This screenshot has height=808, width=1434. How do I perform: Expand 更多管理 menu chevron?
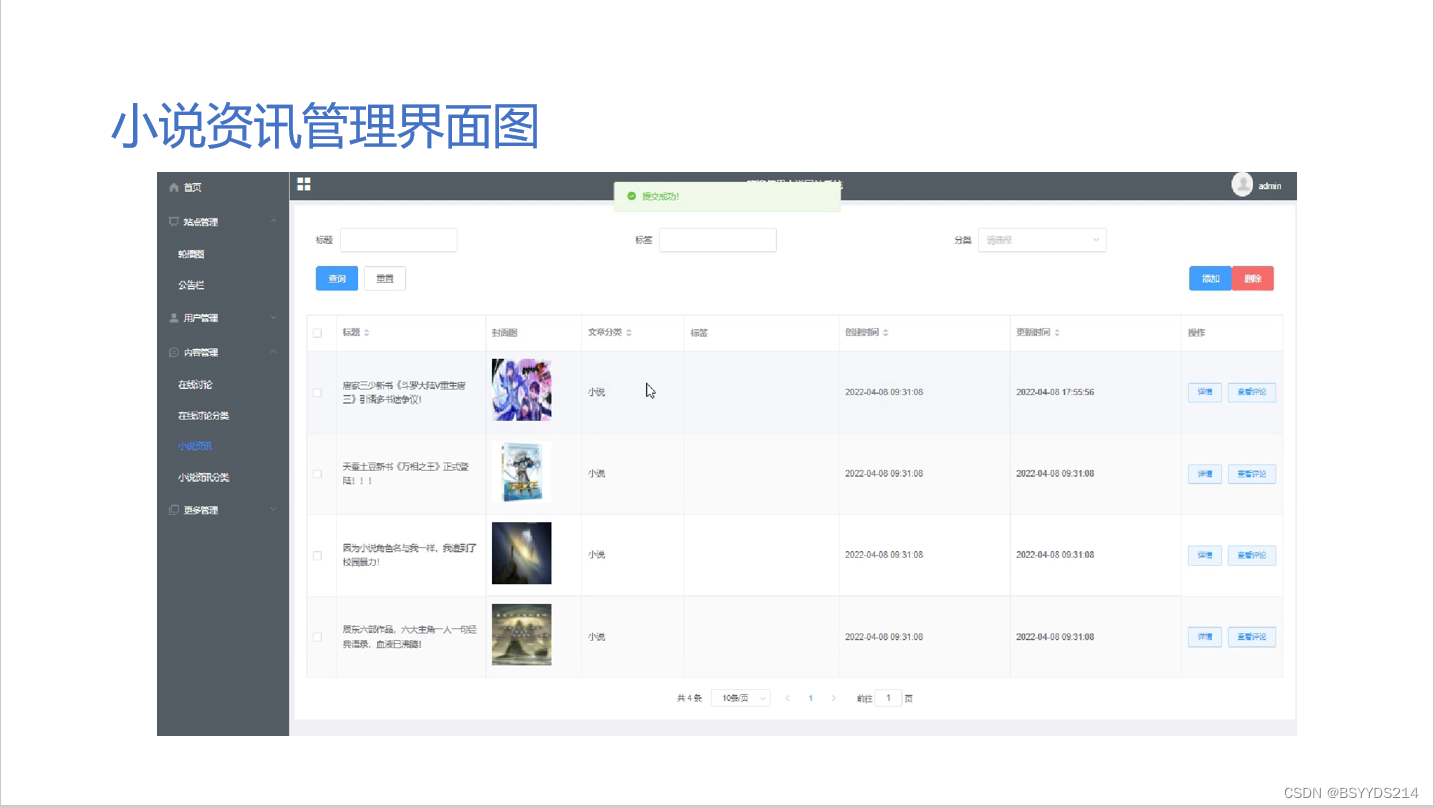point(273,510)
